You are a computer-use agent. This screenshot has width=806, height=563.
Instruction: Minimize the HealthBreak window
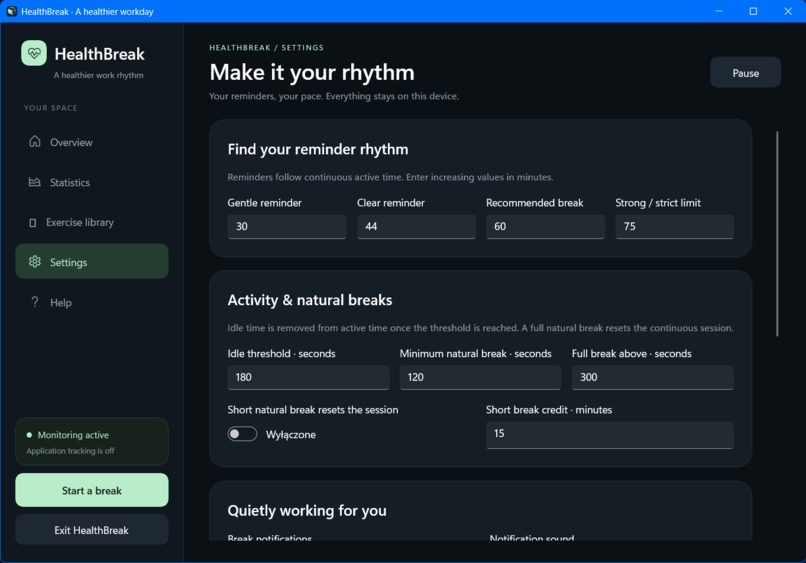719,11
